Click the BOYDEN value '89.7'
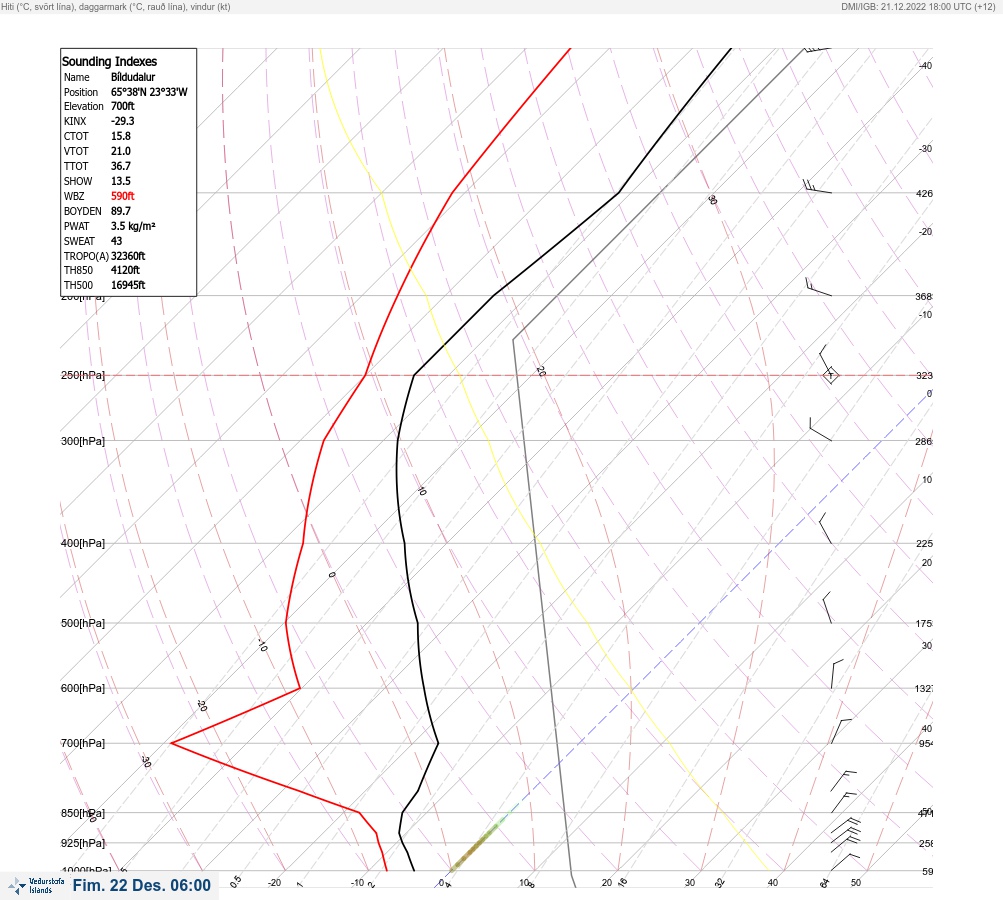 (120, 211)
